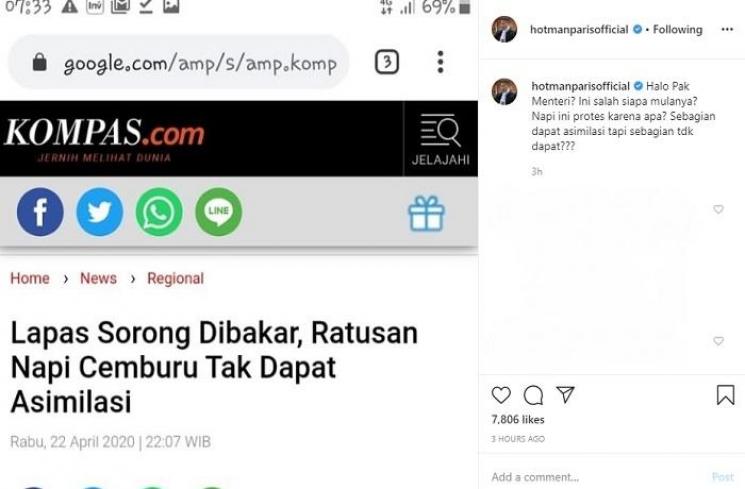
Task: Share post with paper plane icon
Action: tap(565, 394)
